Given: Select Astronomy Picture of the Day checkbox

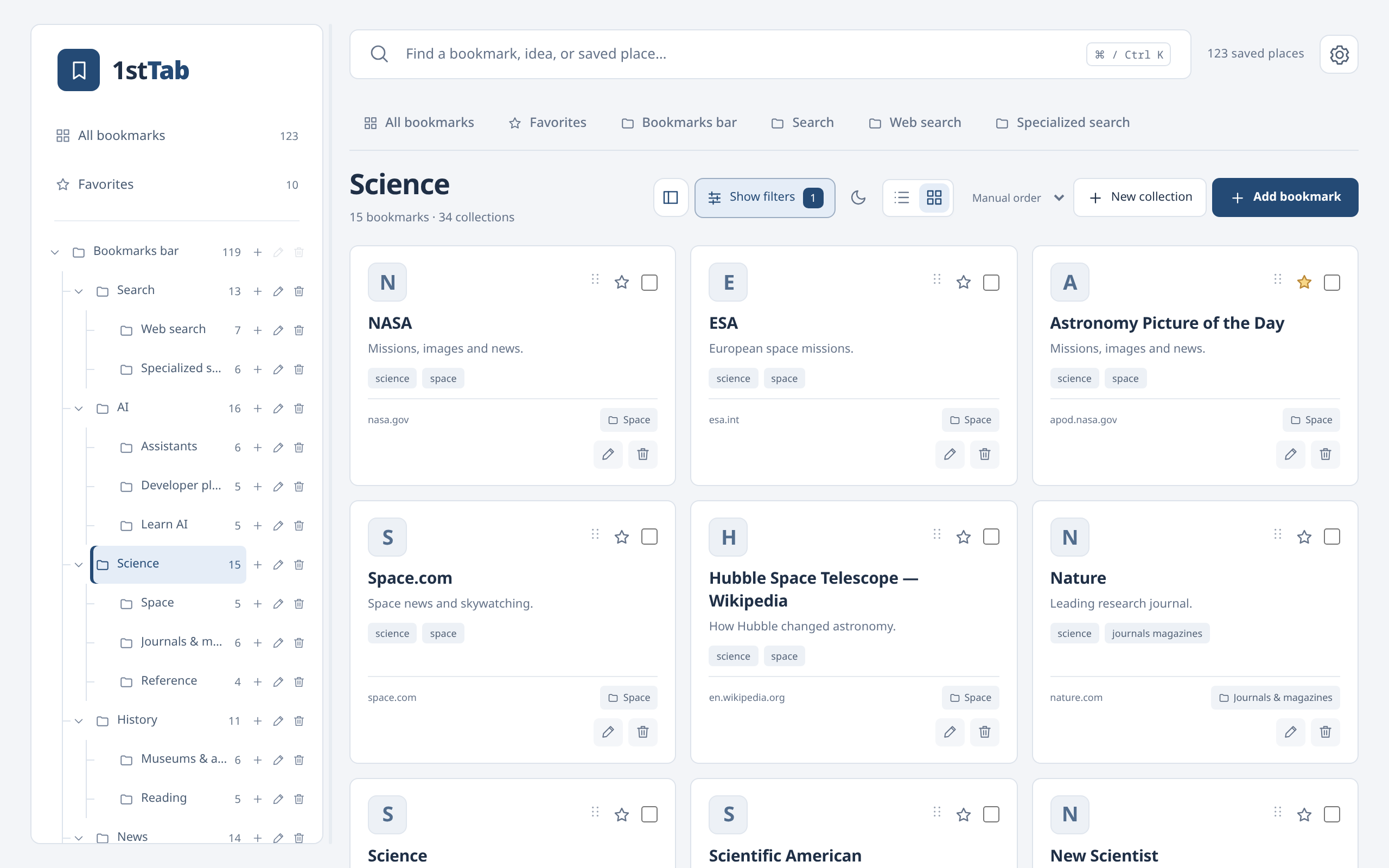Looking at the screenshot, I should click(1331, 282).
